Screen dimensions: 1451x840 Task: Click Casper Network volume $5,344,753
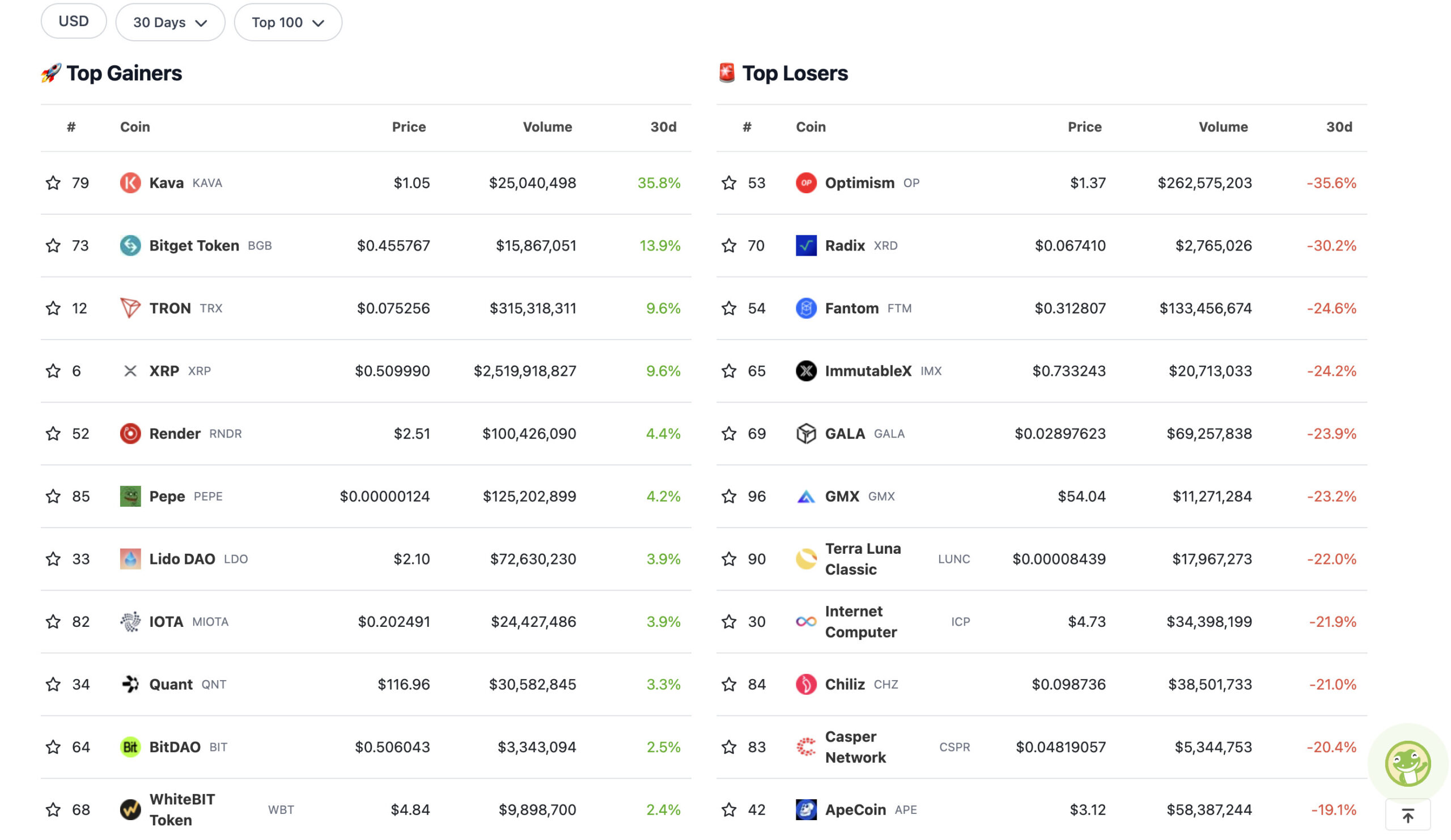(x=1213, y=747)
